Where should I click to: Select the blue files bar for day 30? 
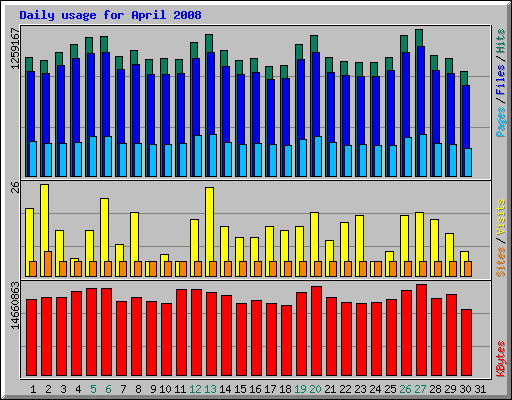[466, 117]
